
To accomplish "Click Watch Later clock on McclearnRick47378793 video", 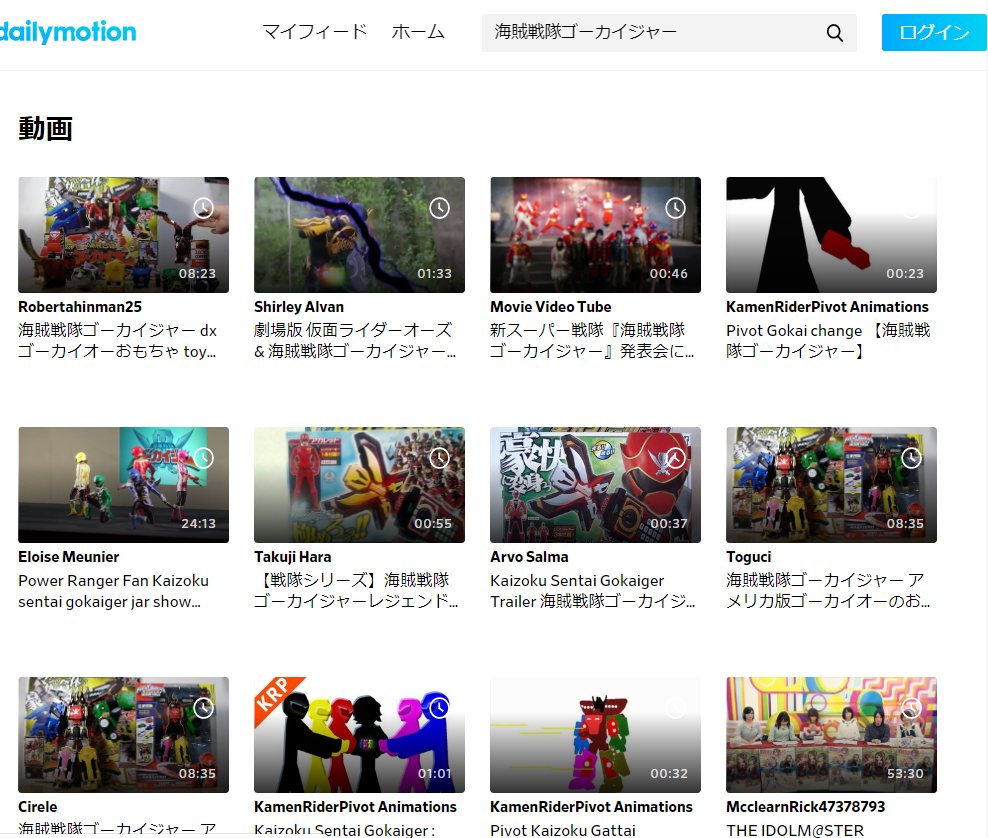I will point(911,708).
